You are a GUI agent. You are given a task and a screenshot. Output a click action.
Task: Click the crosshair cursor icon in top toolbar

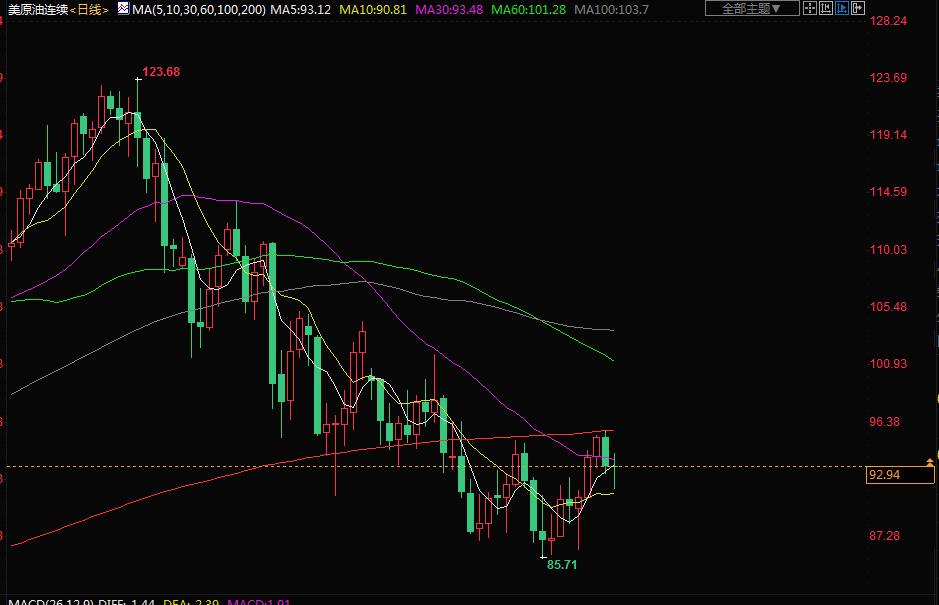[x=812, y=9]
